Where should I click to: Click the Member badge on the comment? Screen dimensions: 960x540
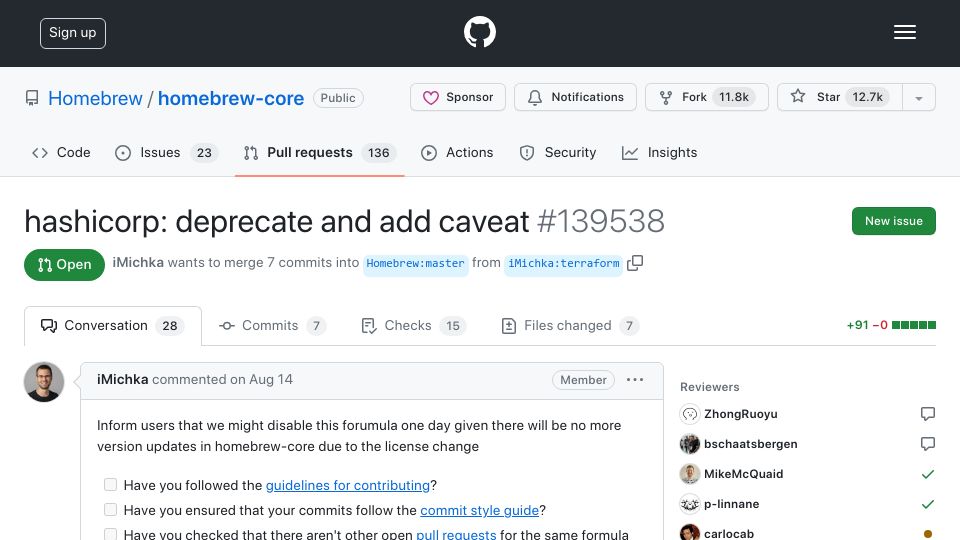point(583,380)
